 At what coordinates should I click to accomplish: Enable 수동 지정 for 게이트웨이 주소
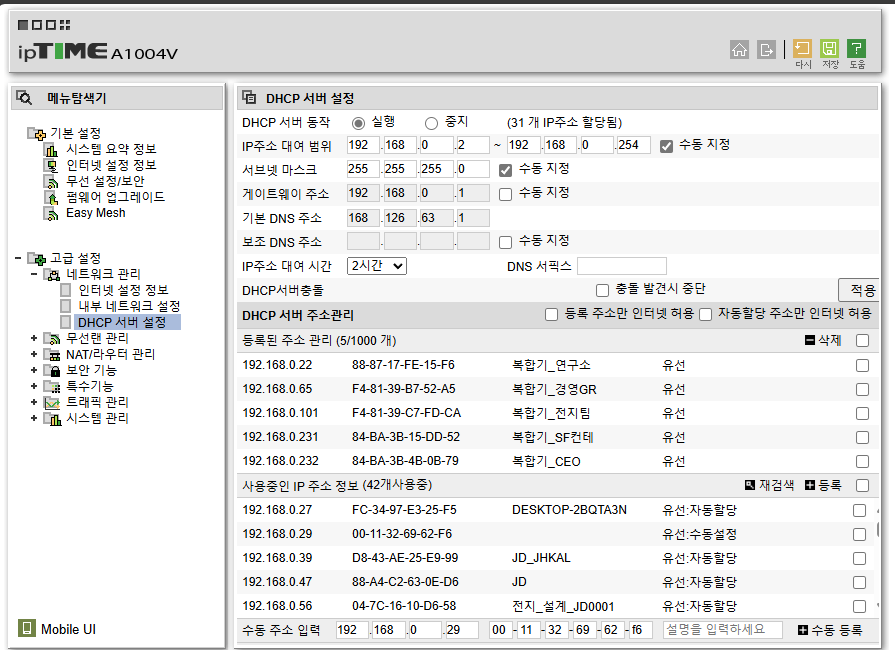coord(505,194)
